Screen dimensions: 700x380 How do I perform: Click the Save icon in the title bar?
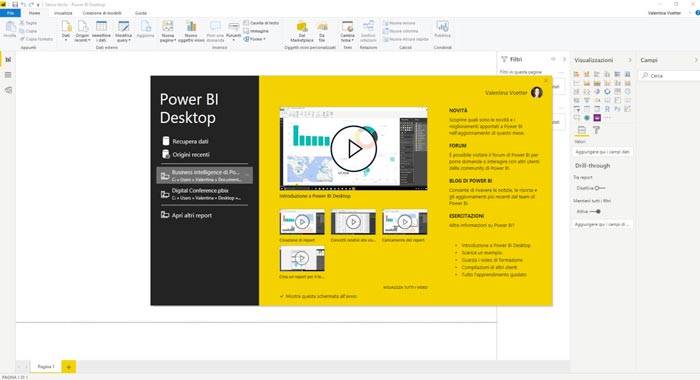(x=15, y=4)
